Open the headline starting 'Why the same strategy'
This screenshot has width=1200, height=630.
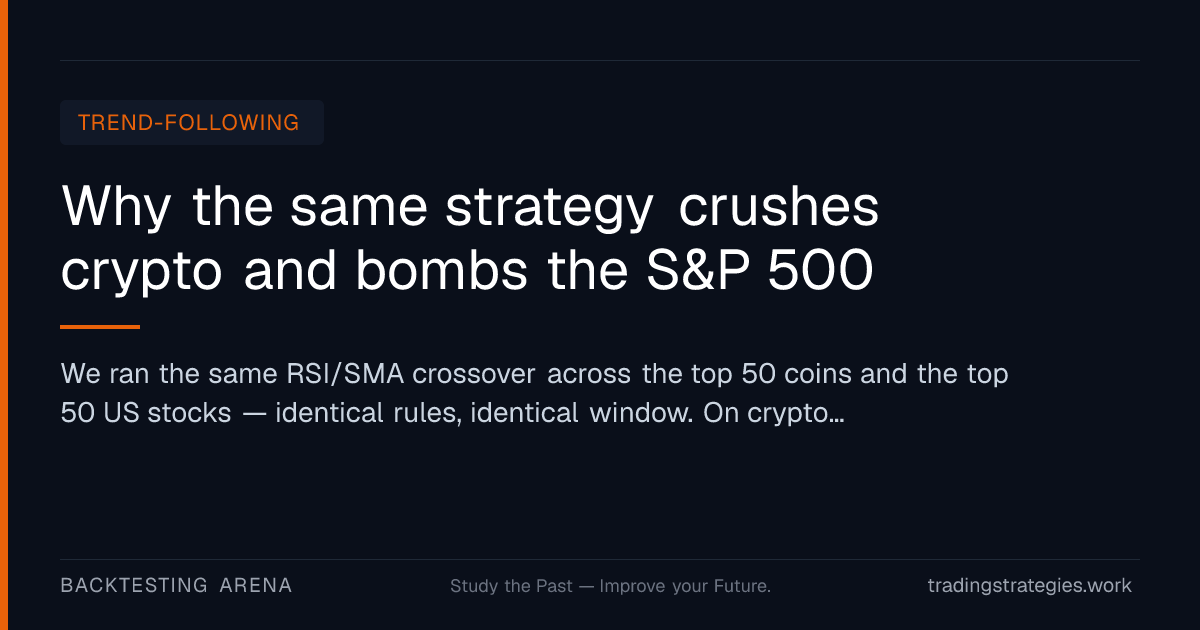[x=470, y=240]
